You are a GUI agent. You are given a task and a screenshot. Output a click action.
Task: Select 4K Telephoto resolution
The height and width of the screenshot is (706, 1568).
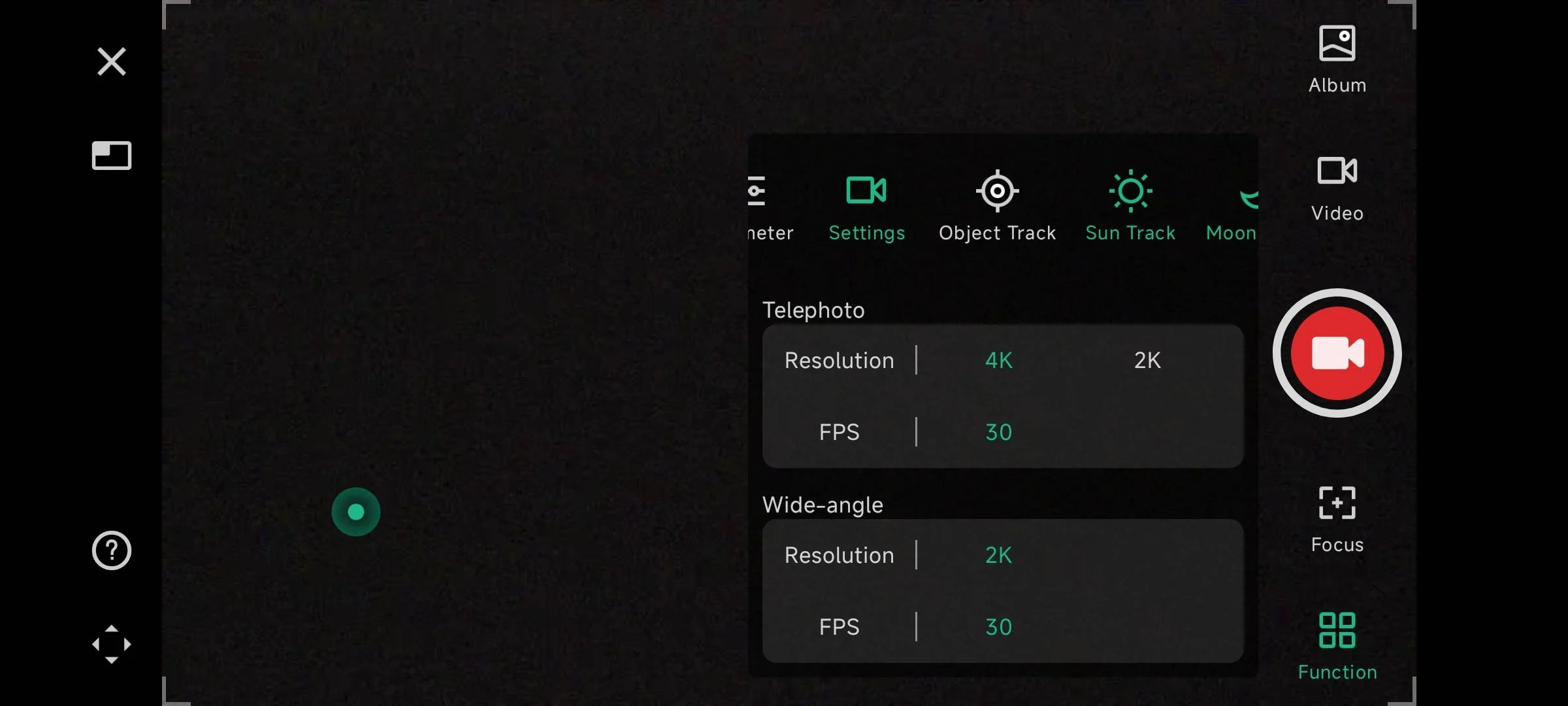998,360
